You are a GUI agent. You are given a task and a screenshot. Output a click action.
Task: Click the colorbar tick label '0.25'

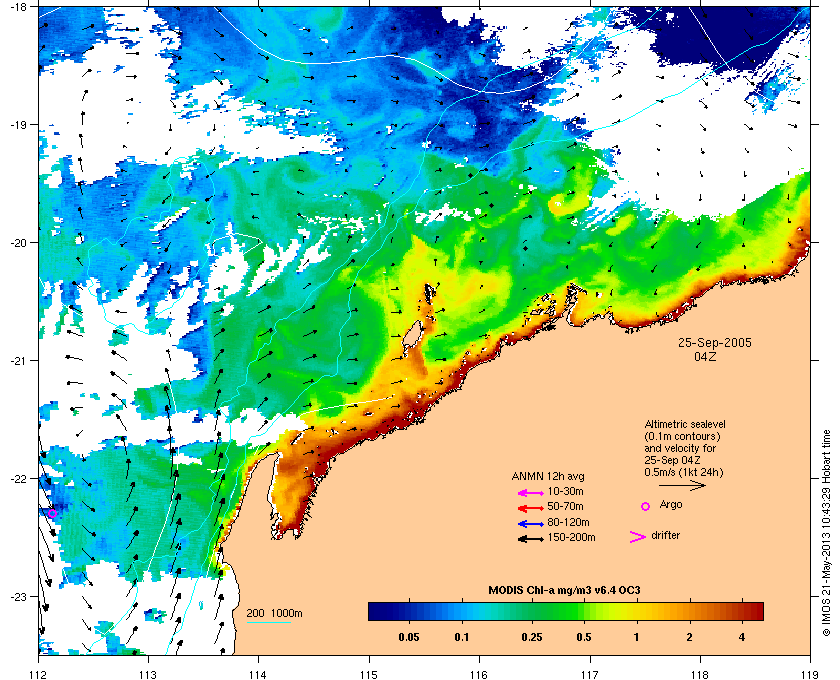pos(532,638)
